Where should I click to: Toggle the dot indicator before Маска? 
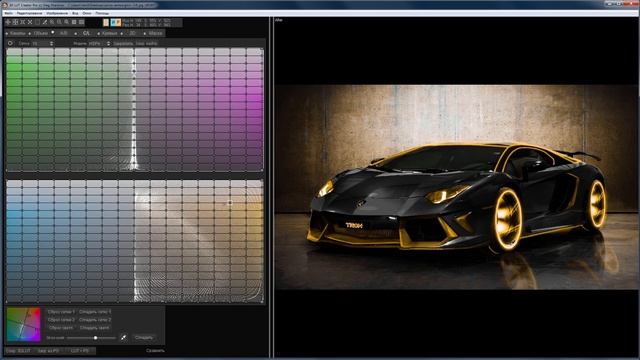pos(144,34)
